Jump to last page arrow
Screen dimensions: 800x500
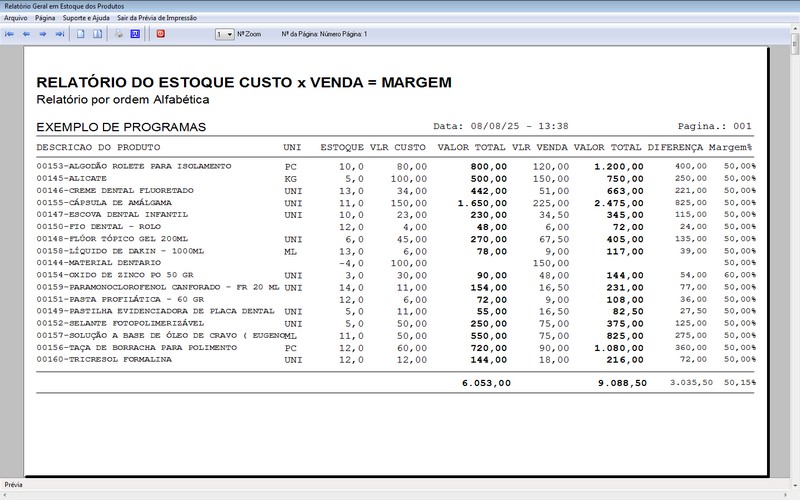pos(60,34)
